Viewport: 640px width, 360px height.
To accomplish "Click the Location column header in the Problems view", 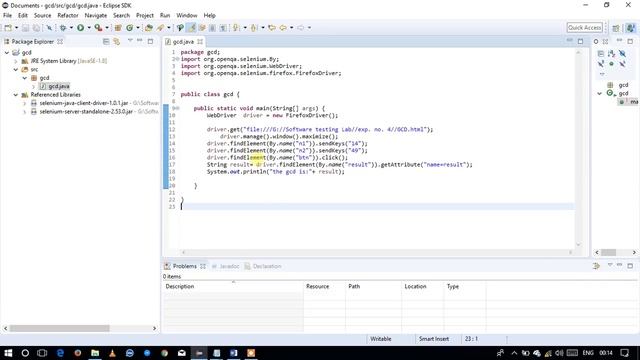I will click(423, 287).
